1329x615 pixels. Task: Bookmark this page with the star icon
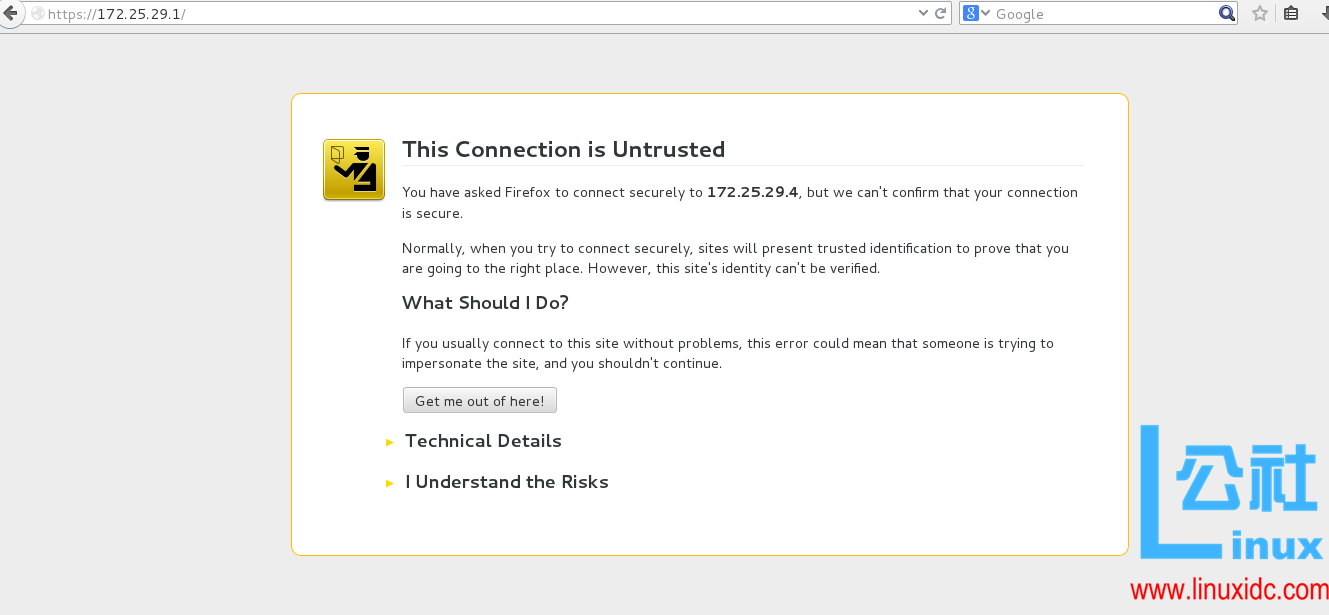click(1260, 14)
